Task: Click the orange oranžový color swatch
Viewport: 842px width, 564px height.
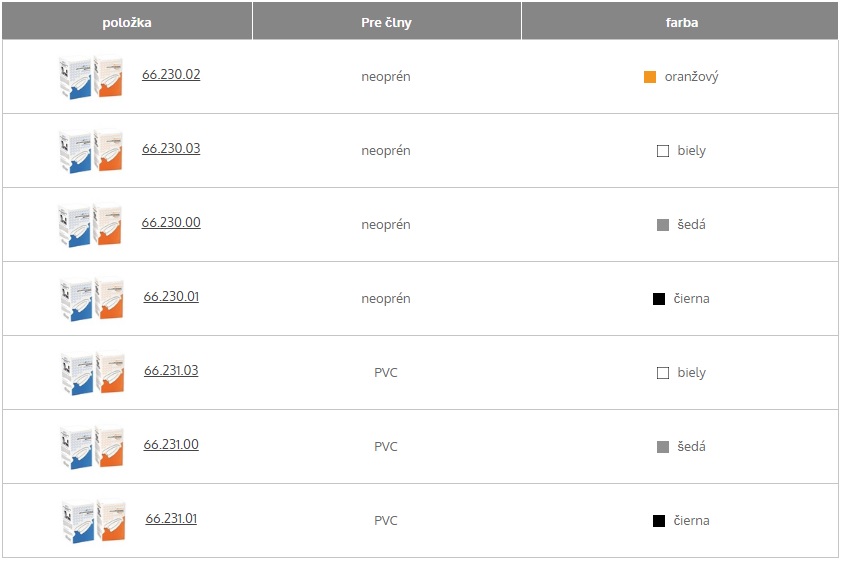Action: tap(650, 77)
